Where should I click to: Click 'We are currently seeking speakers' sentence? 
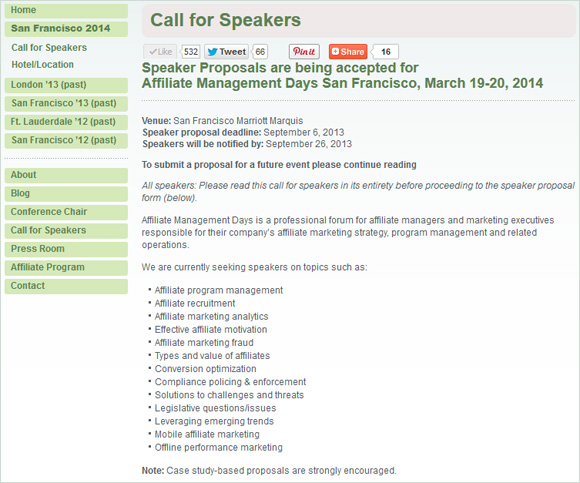point(254,267)
